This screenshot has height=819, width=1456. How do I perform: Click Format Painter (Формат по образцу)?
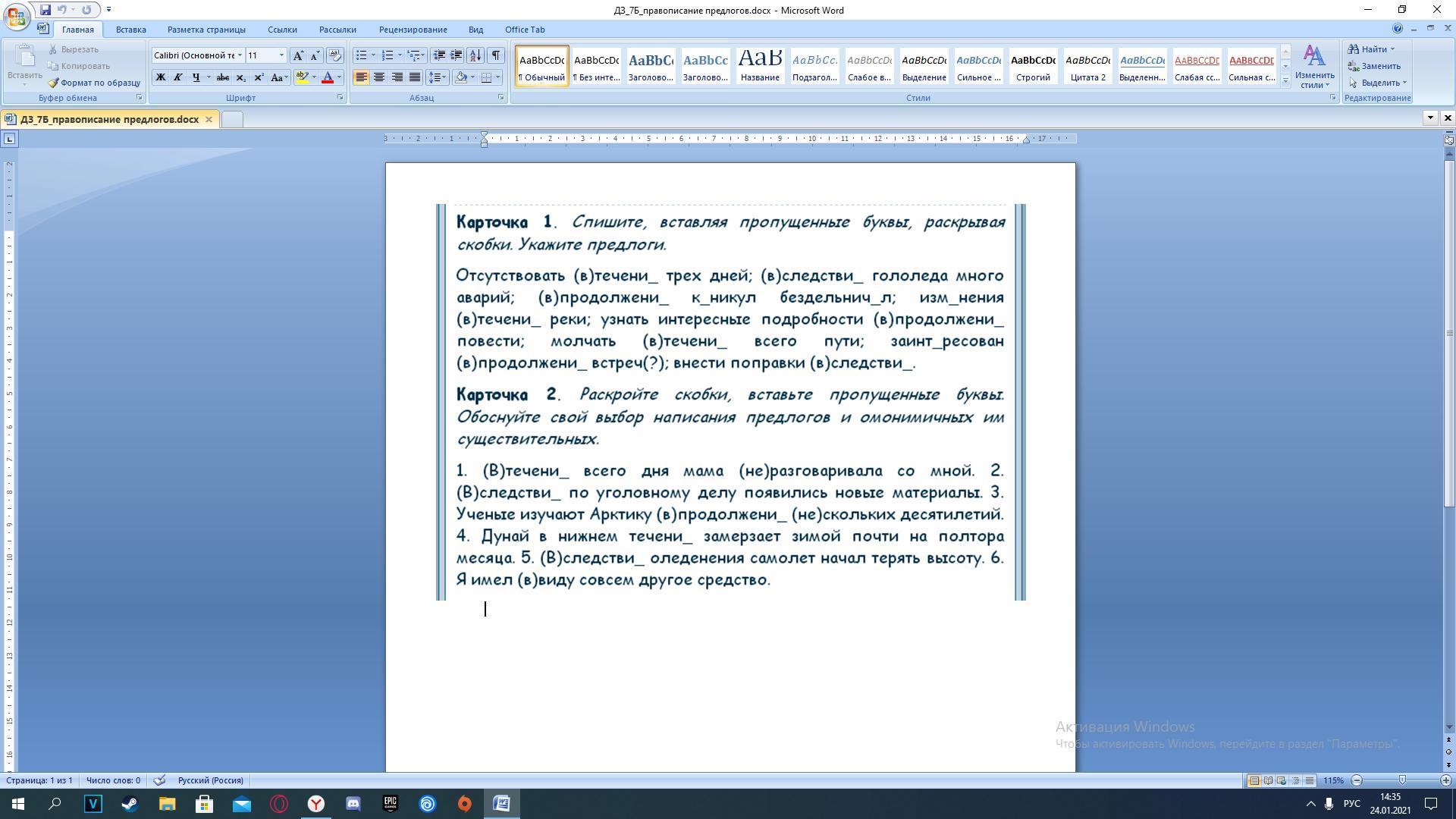click(x=94, y=83)
